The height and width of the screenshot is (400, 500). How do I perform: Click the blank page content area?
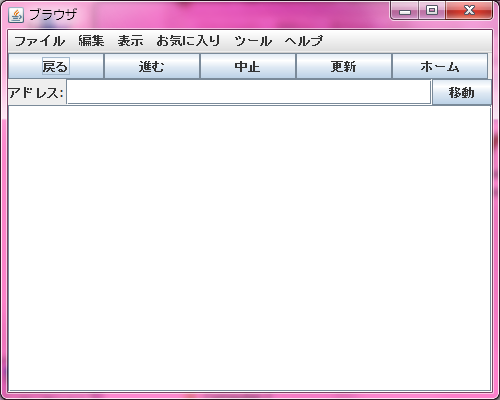pos(249,249)
